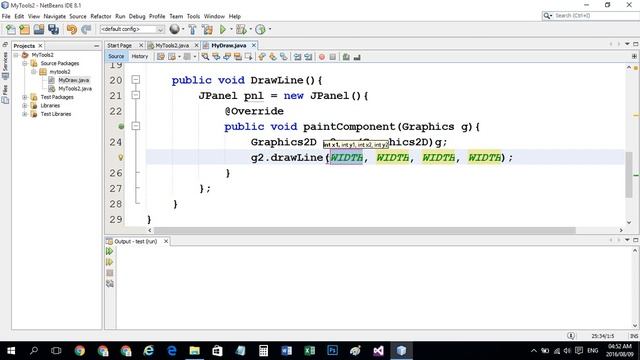This screenshot has height=360, width=640.
Task: Click the Comment icon in editor toolbar
Action: pos(346,57)
